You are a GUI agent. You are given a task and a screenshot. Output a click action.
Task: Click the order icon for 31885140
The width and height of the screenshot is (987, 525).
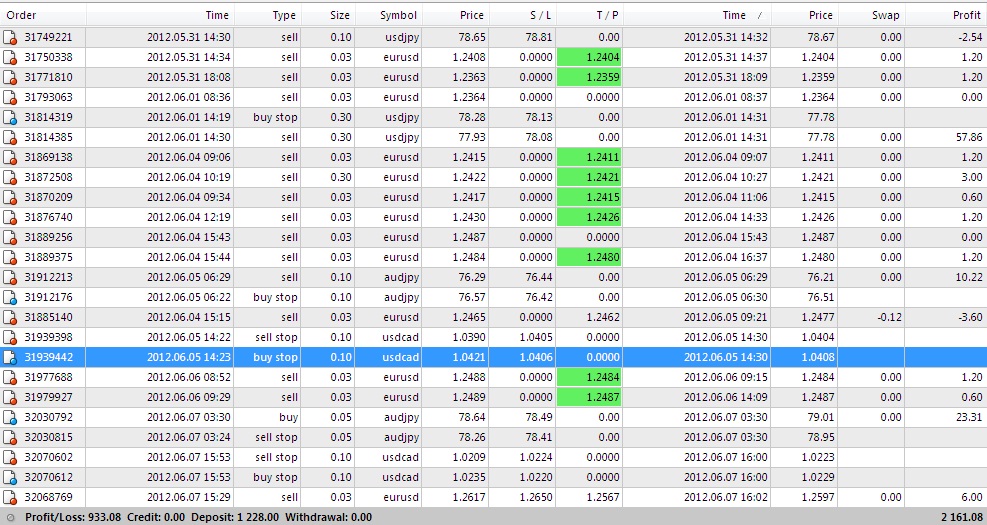(x=10, y=318)
